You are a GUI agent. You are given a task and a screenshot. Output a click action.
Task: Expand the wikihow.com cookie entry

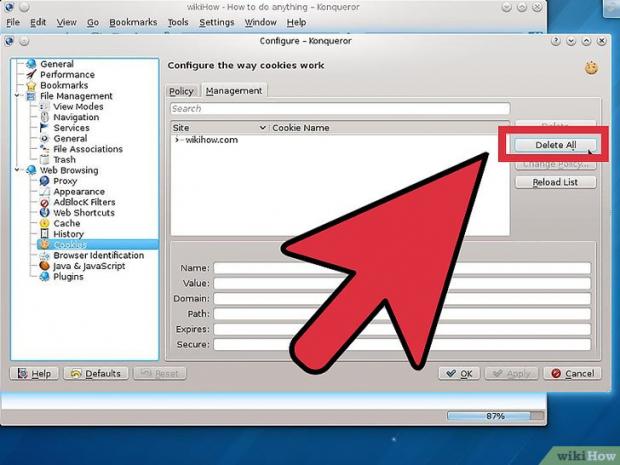(177, 140)
